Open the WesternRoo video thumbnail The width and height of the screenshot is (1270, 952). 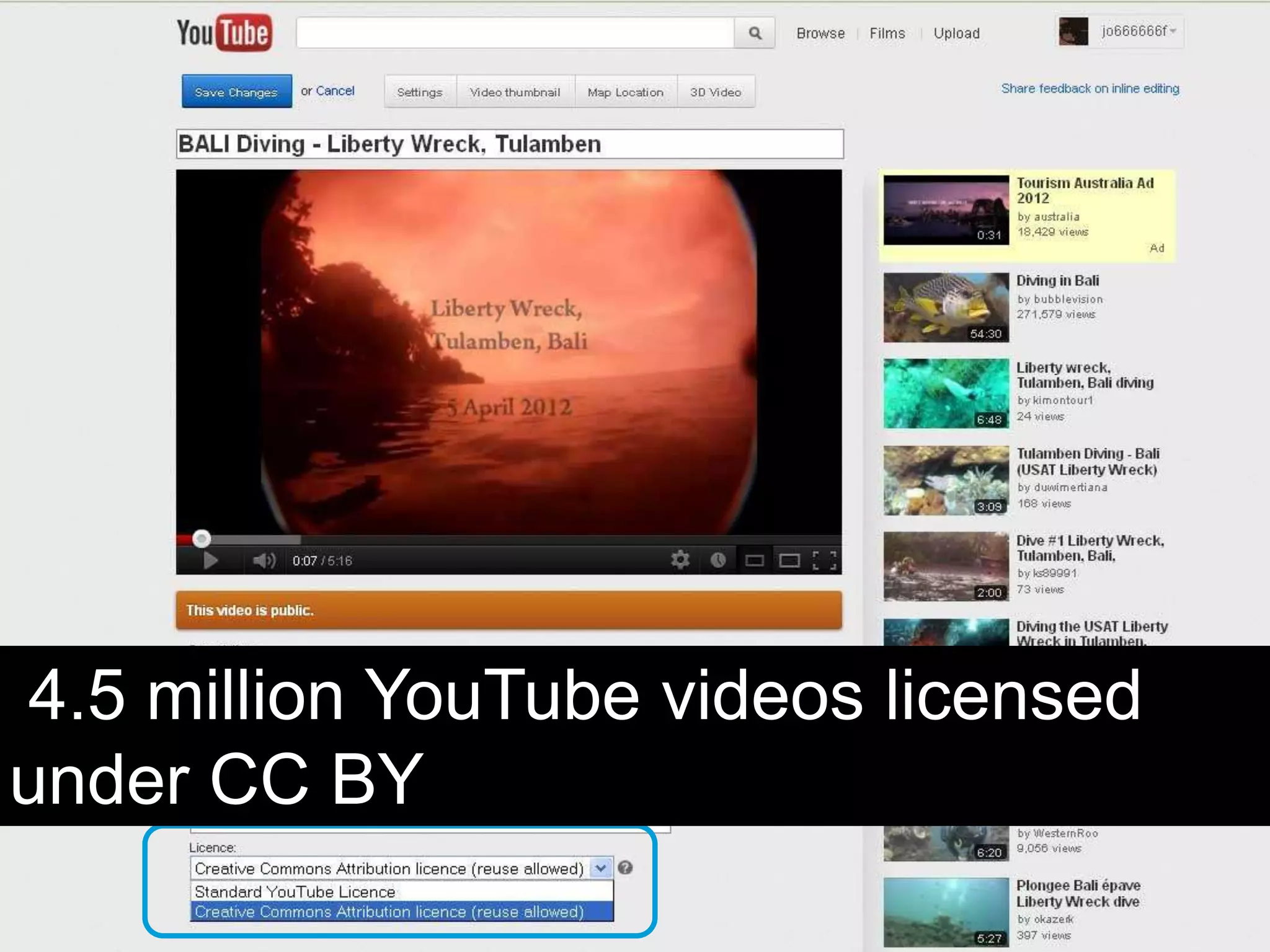click(946, 844)
